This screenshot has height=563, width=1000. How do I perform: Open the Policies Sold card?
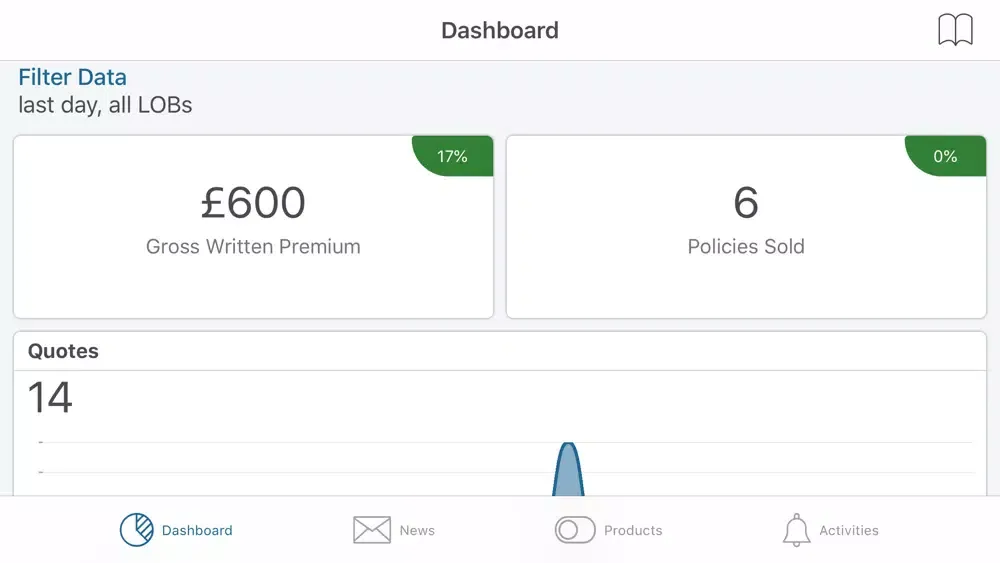pos(746,226)
